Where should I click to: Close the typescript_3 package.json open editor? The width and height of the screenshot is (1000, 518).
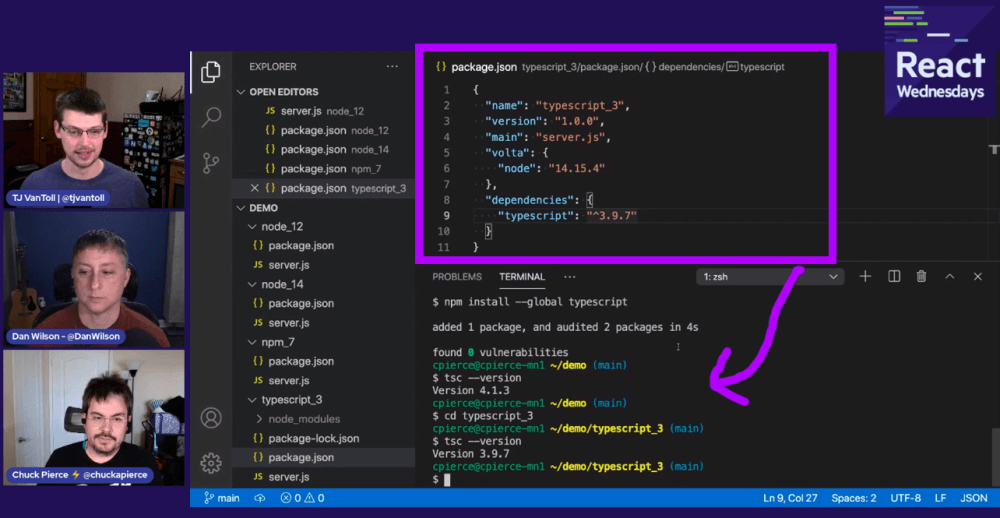tap(254, 188)
